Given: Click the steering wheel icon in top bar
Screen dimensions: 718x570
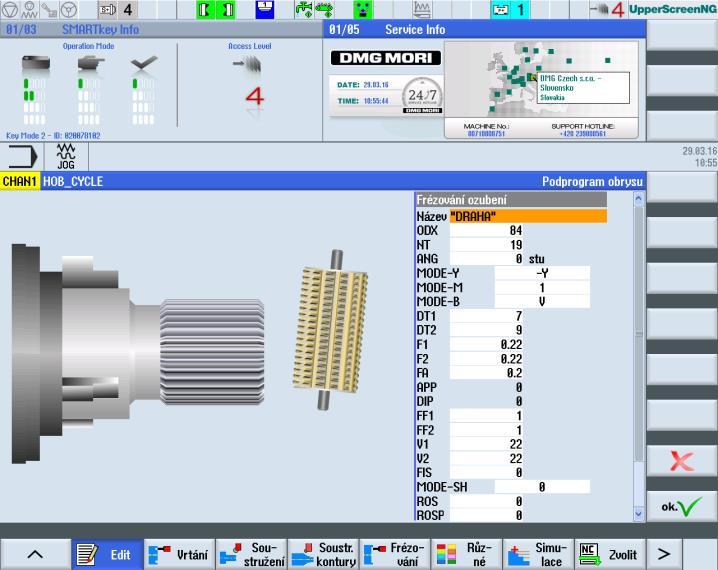Looking at the screenshot, I should pos(69,9).
